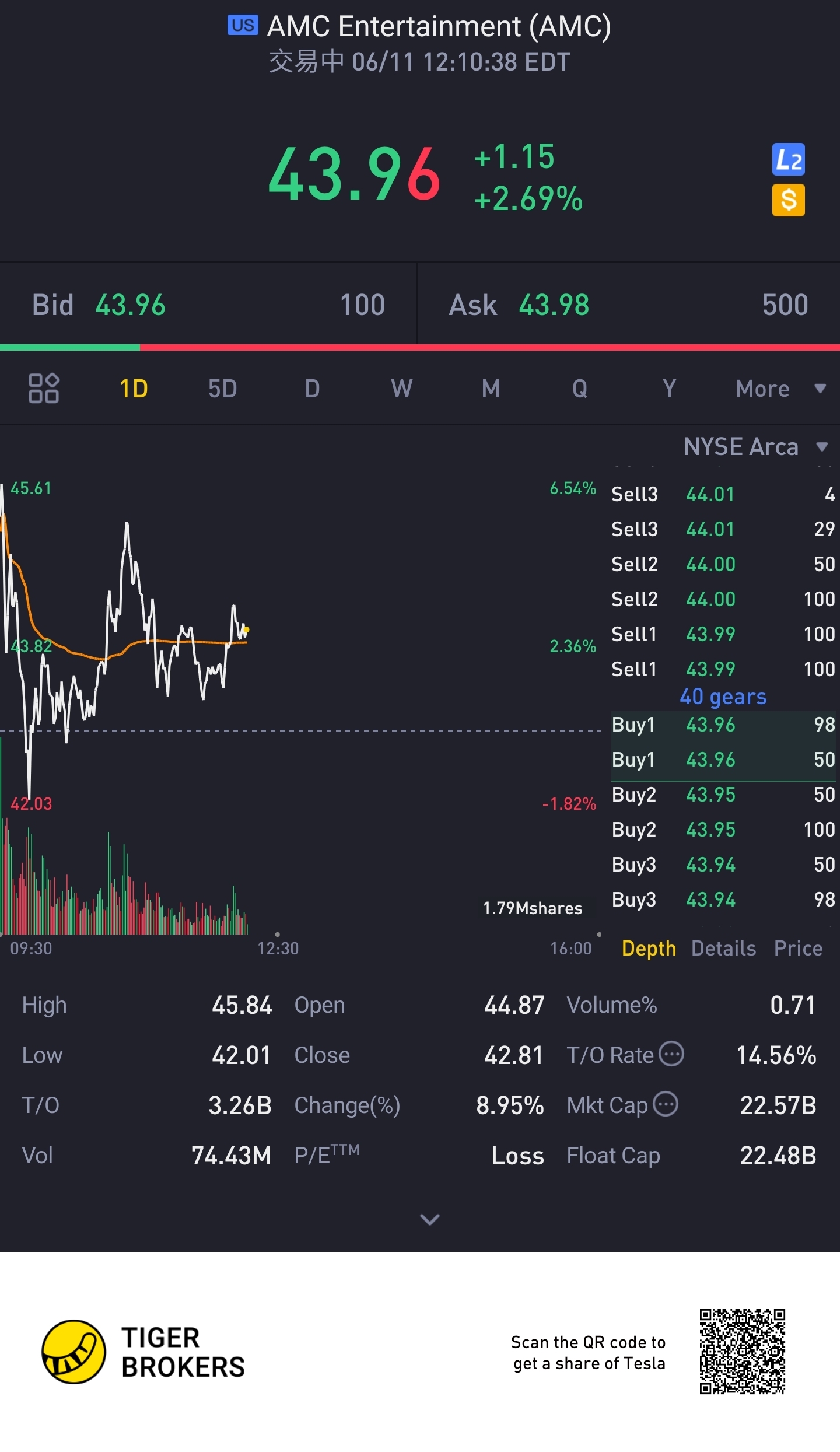
Task: Tap the 40 gears depth link
Action: click(x=723, y=697)
